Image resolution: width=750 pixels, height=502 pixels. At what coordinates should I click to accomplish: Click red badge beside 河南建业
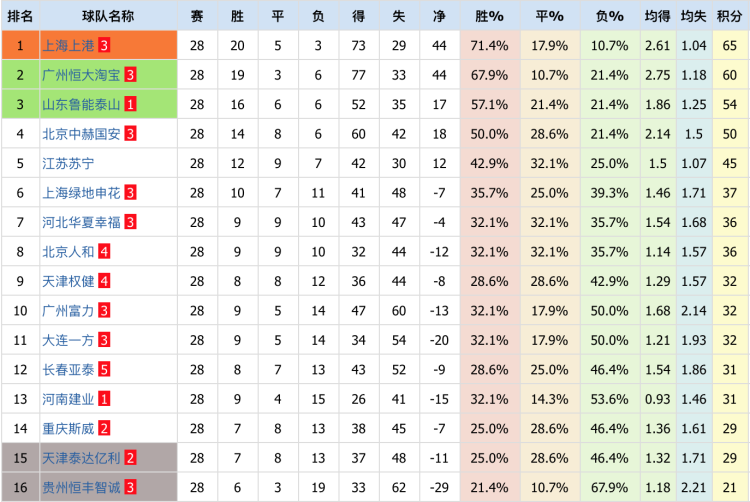[104, 399]
